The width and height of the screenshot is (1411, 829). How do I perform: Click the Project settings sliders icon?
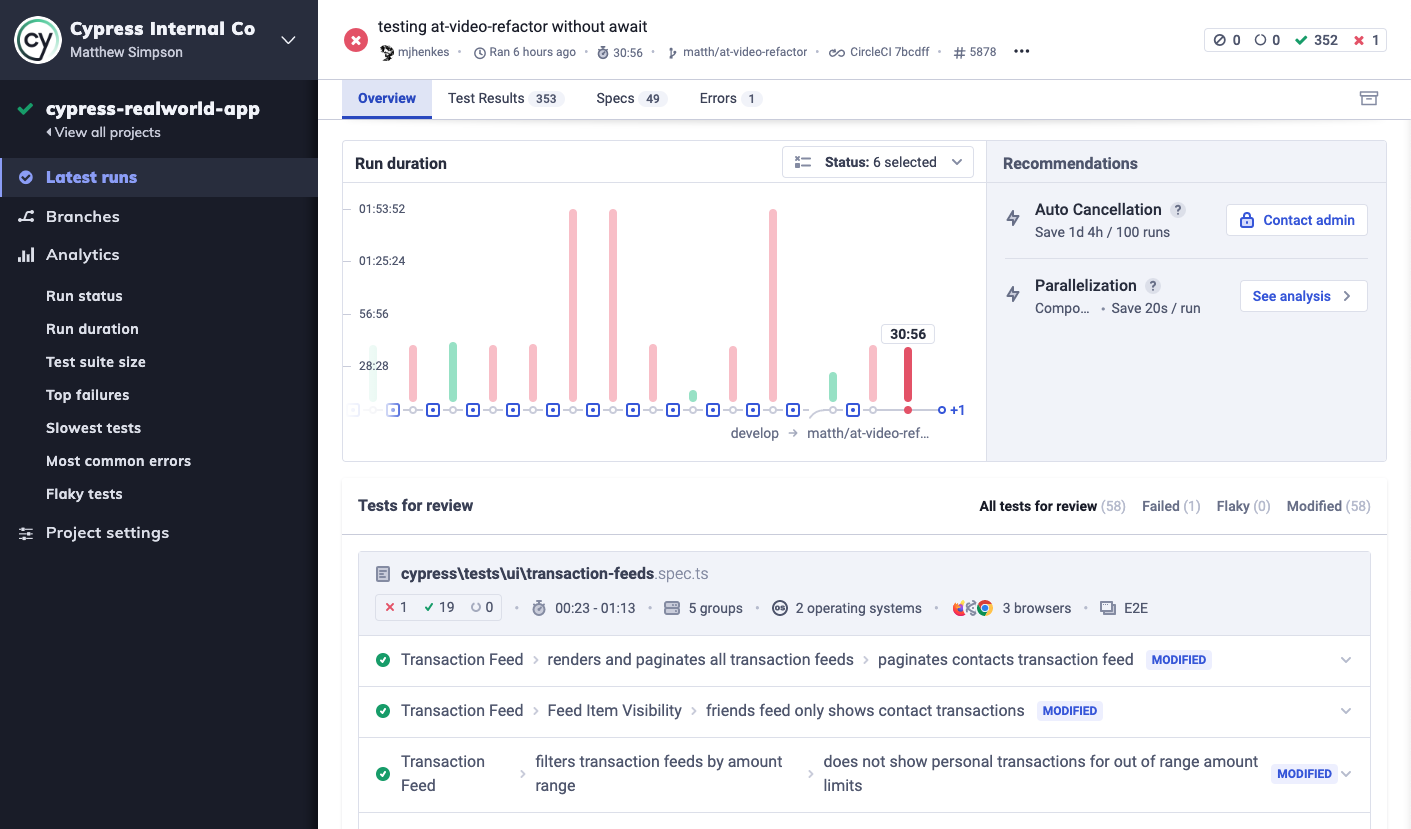click(26, 533)
